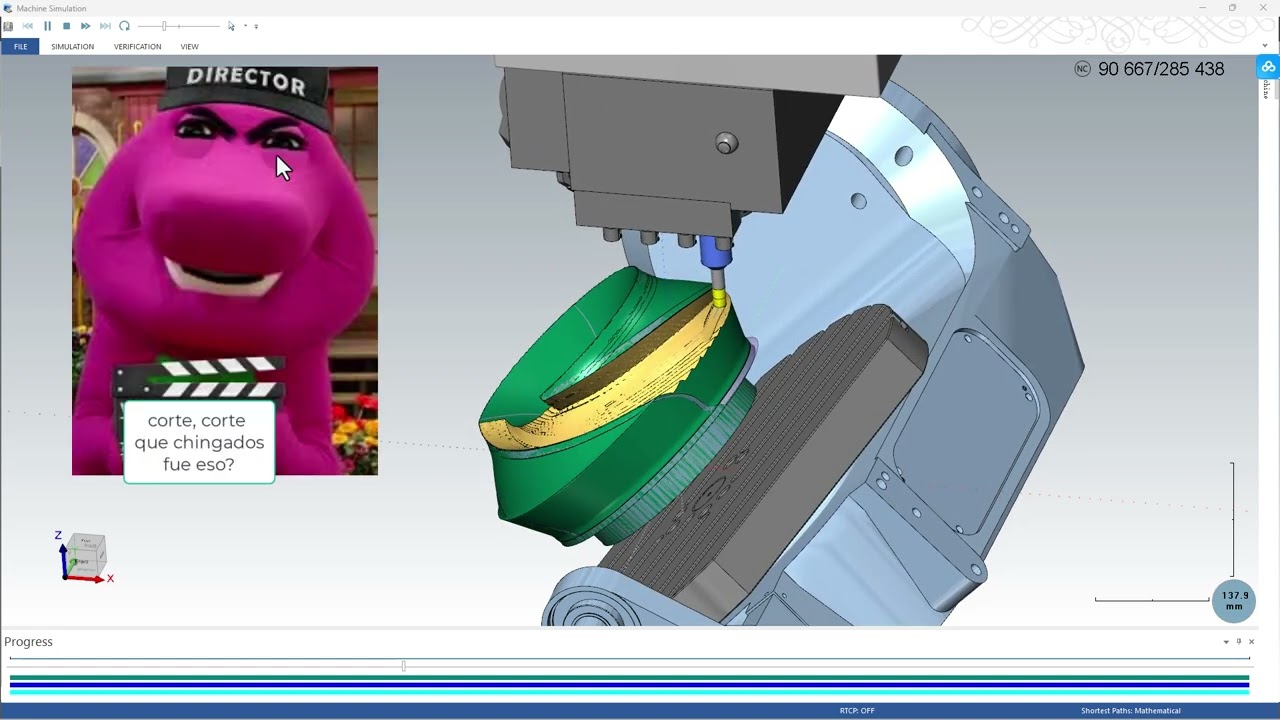The width and height of the screenshot is (1280, 720).
Task: Jump to previous operation with skip-back icon
Action: coord(28,26)
